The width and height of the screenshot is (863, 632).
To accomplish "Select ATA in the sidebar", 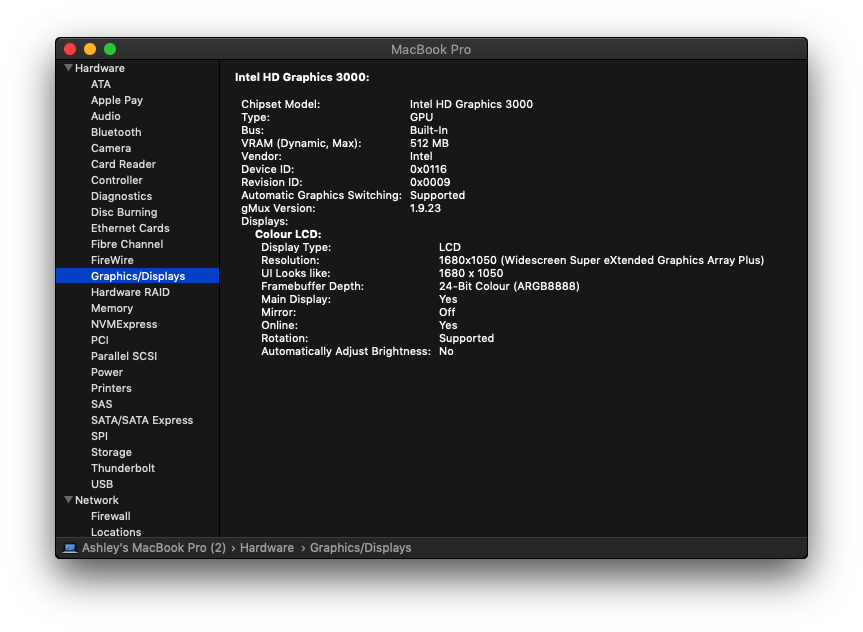I will click(x=101, y=84).
